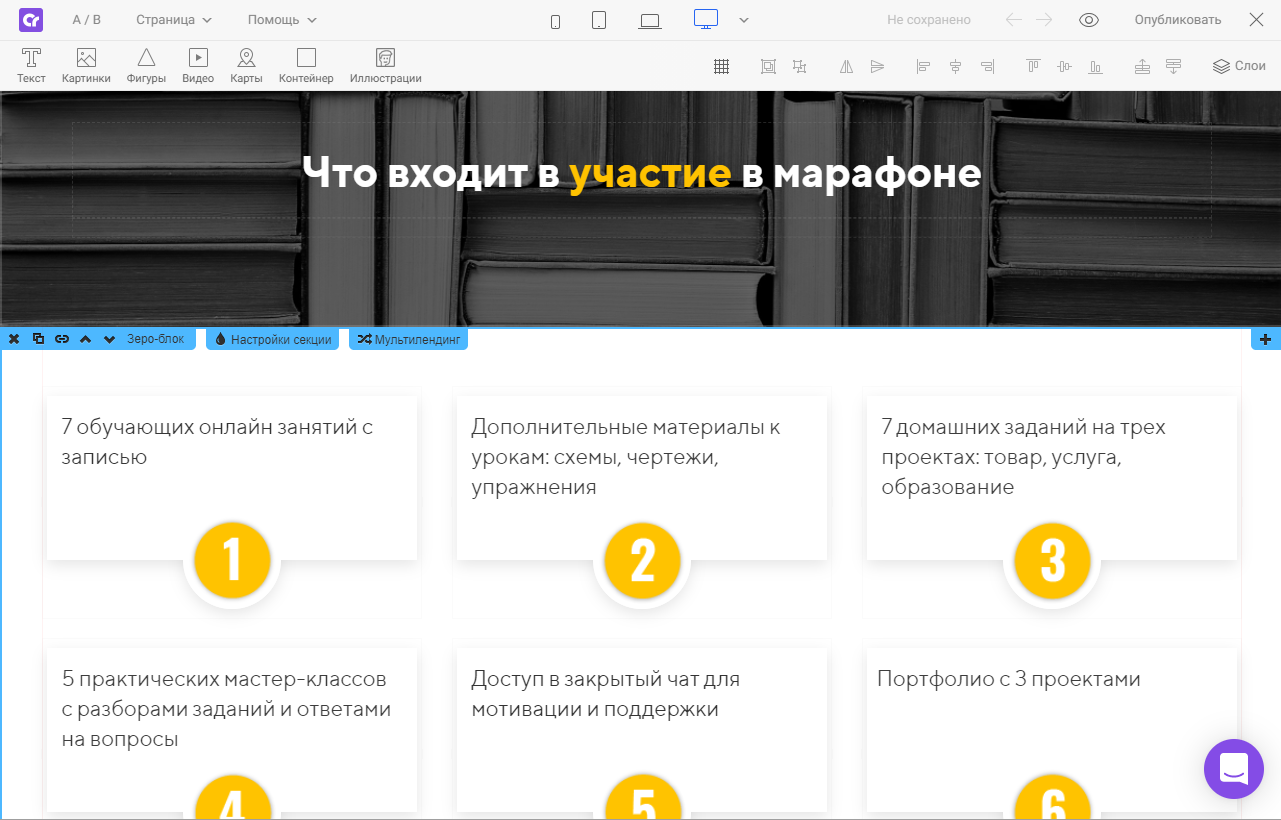The width and height of the screenshot is (1281, 820).
Task: Open the Картинки images tool
Action: click(x=86, y=66)
